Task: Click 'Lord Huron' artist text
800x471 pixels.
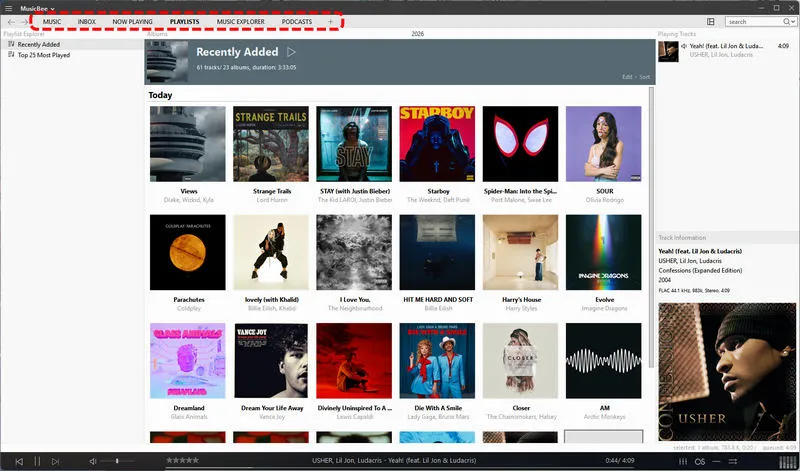Action: coord(272,200)
